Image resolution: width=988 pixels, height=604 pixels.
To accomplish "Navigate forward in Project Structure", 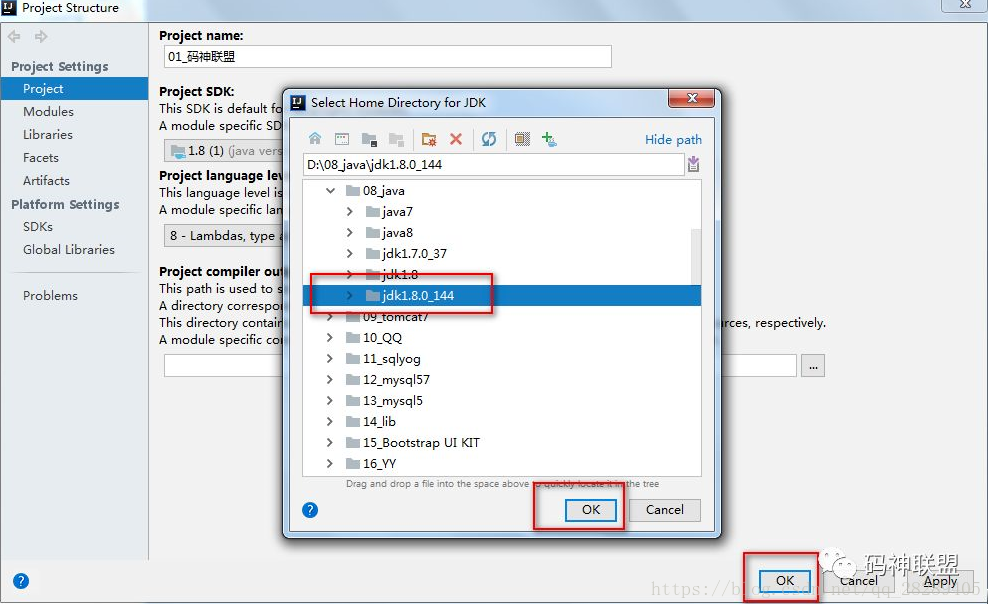I will coord(41,37).
